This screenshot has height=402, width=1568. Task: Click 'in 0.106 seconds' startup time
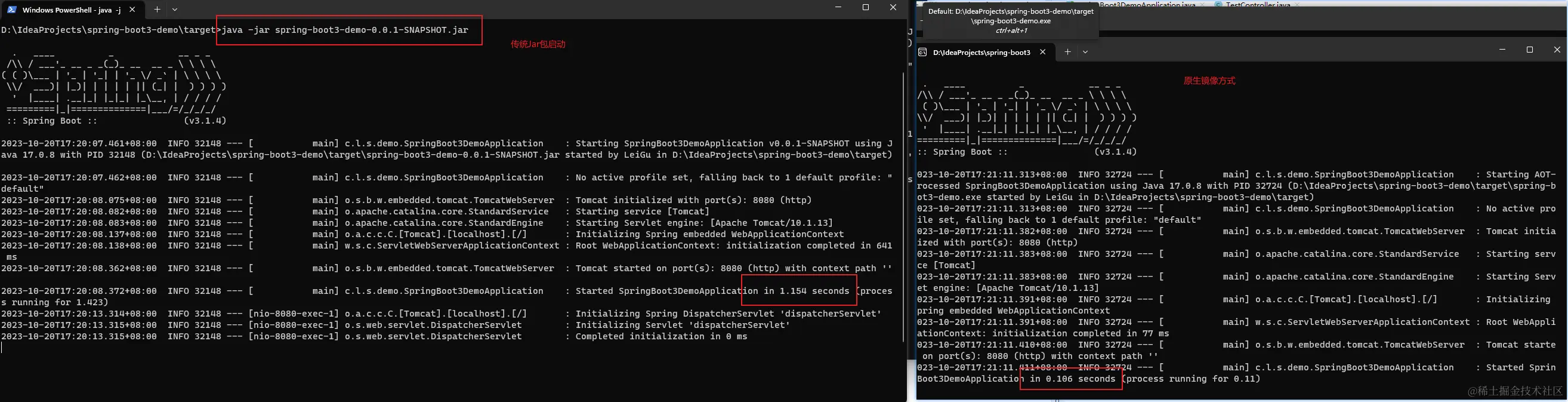[1073, 379]
